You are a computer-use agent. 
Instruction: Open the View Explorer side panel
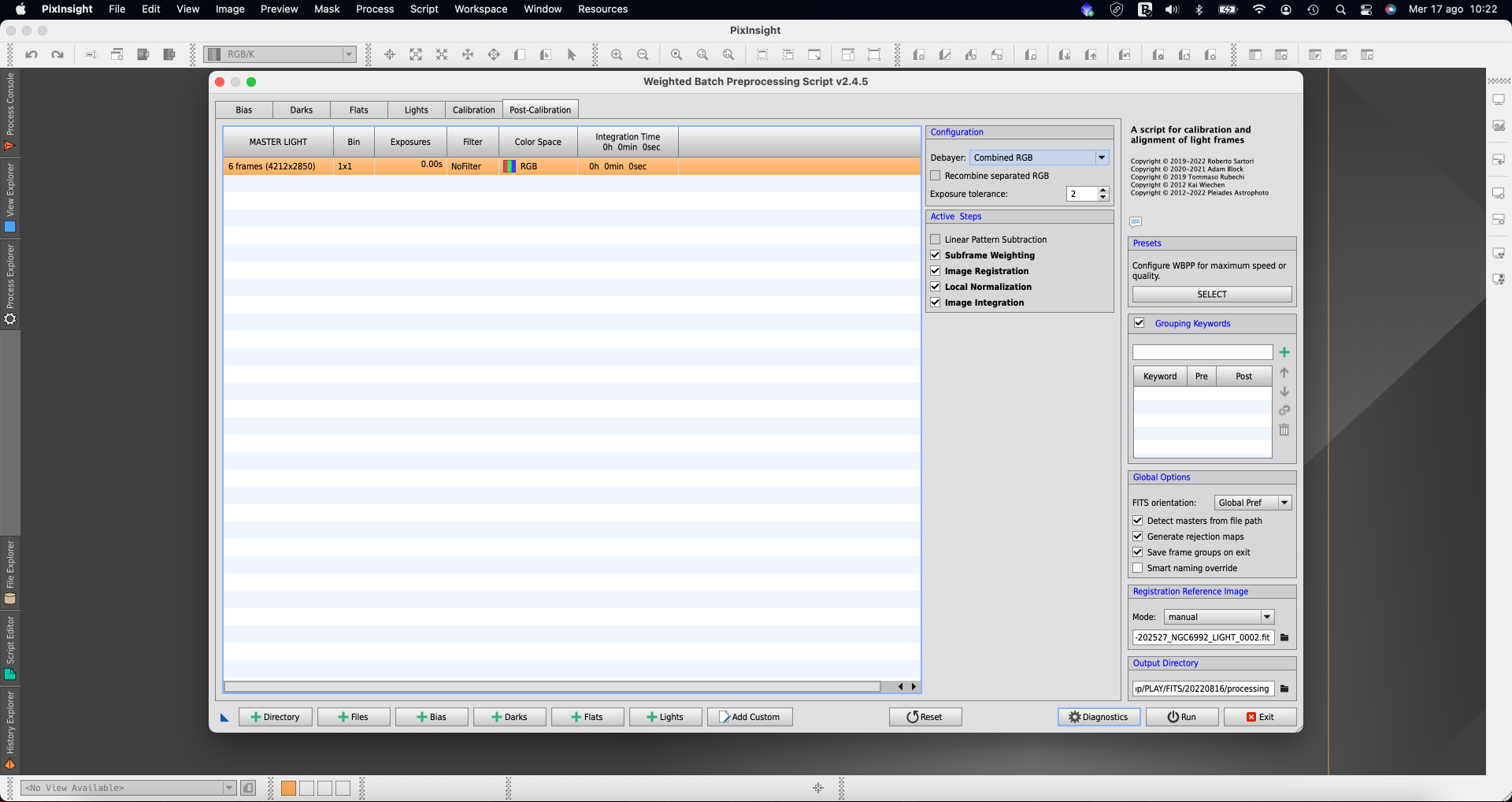pos(10,198)
